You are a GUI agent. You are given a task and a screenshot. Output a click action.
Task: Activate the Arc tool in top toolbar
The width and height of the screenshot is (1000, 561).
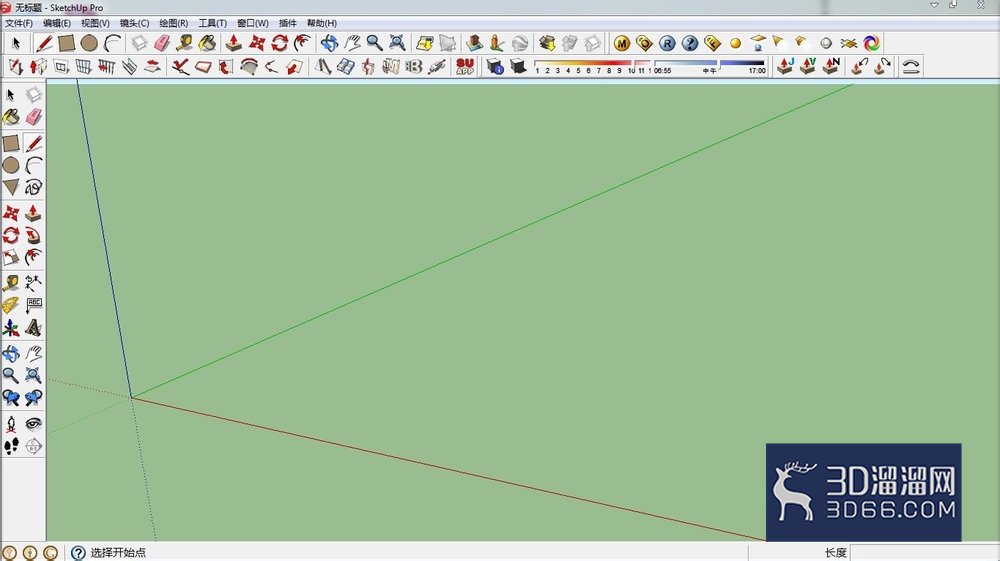[112, 43]
